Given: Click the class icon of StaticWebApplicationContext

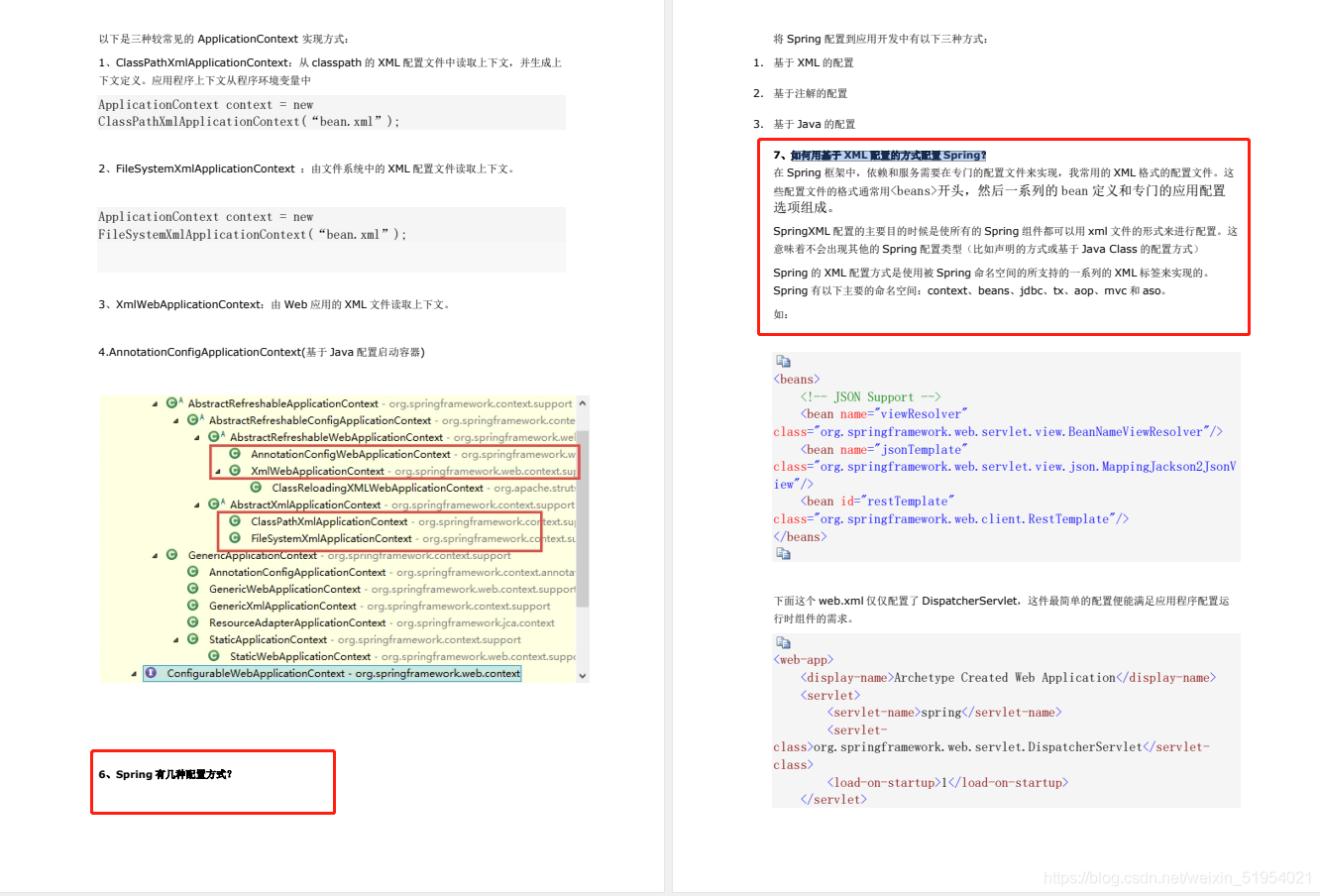Looking at the screenshot, I should click(x=214, y=656).
